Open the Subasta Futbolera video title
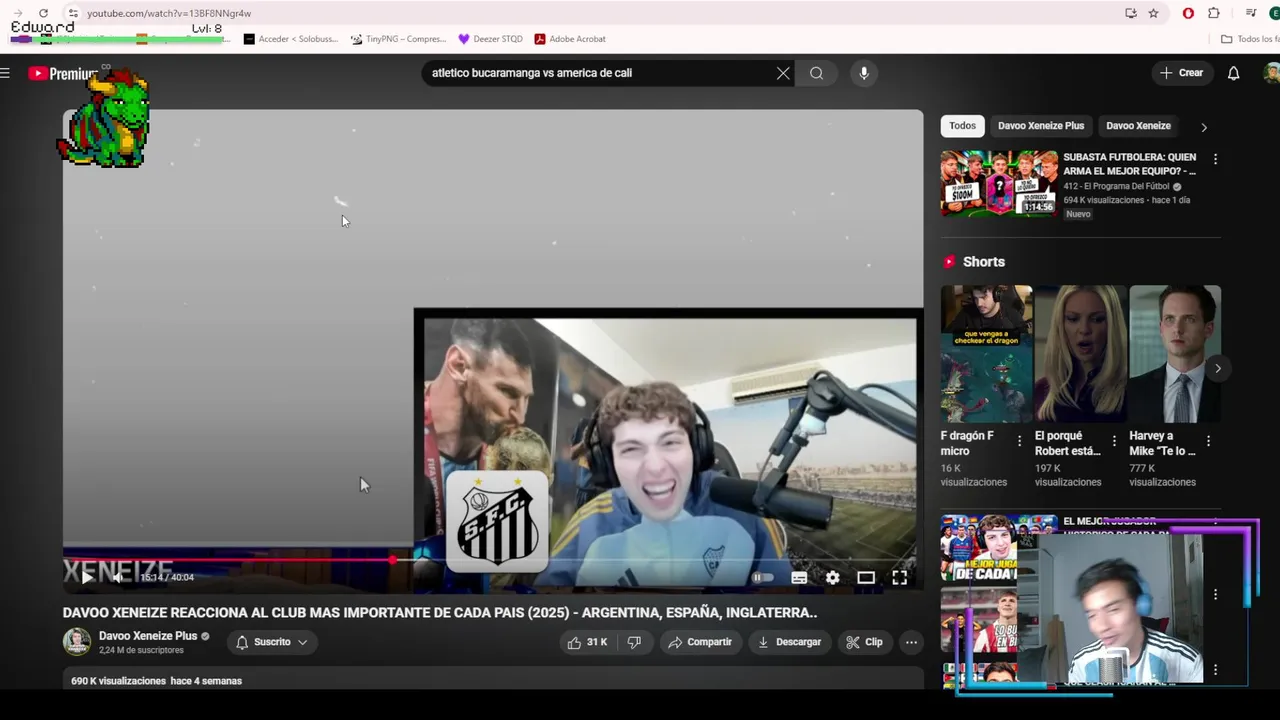1280x720 pixels. point(1129,164)
